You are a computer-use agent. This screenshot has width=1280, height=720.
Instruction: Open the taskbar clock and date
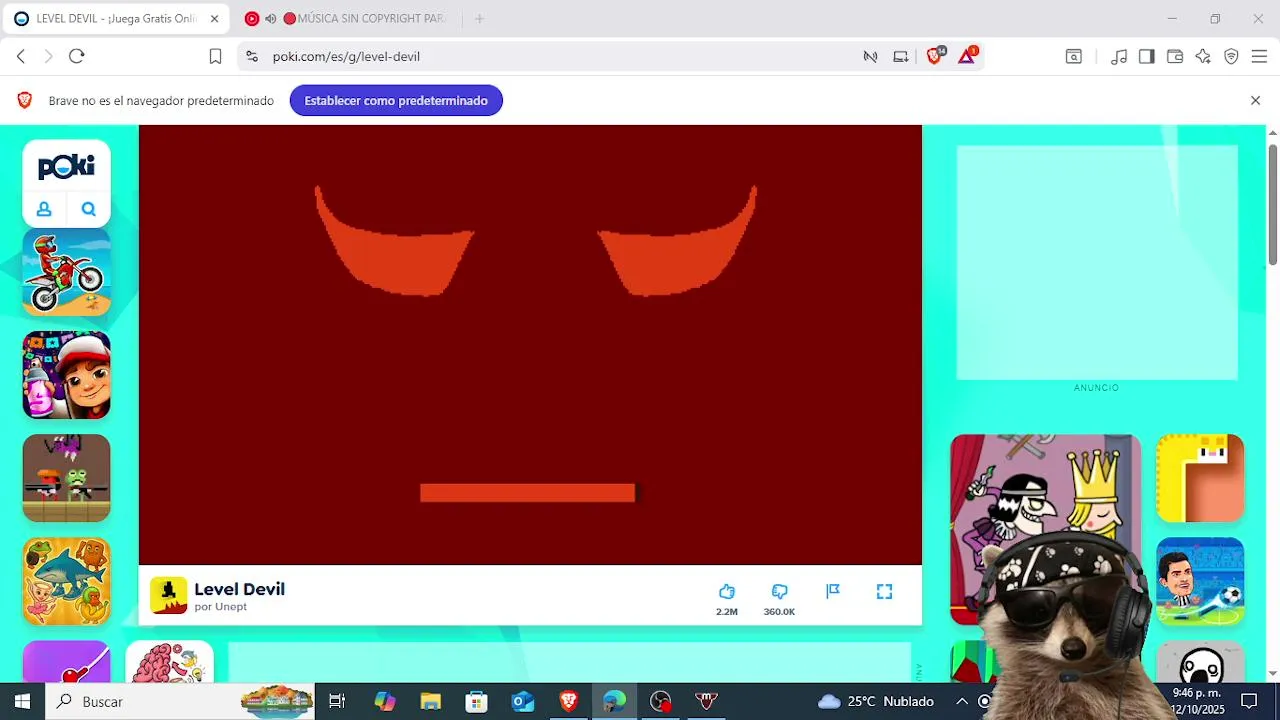coord(1197,701)
